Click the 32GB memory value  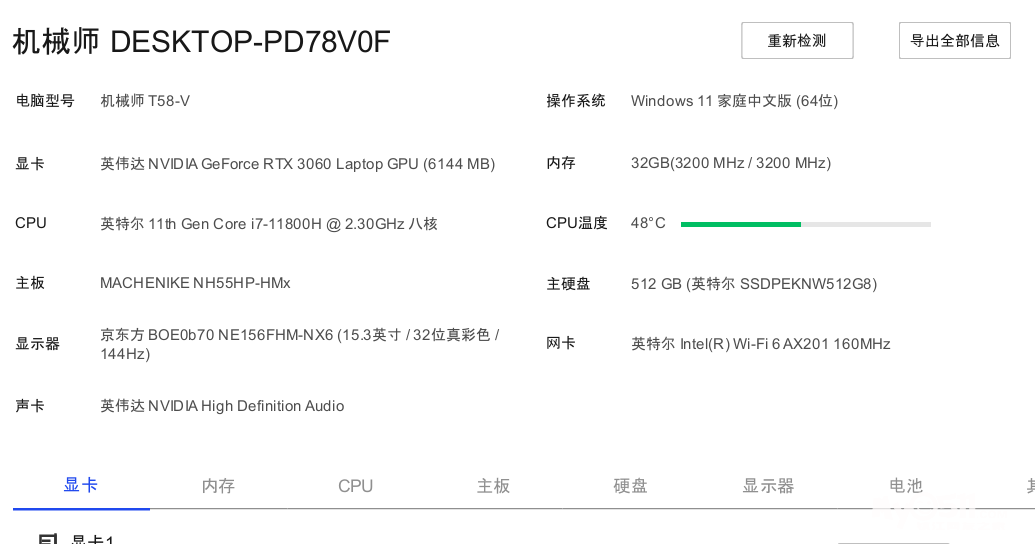tap(730, 163)
